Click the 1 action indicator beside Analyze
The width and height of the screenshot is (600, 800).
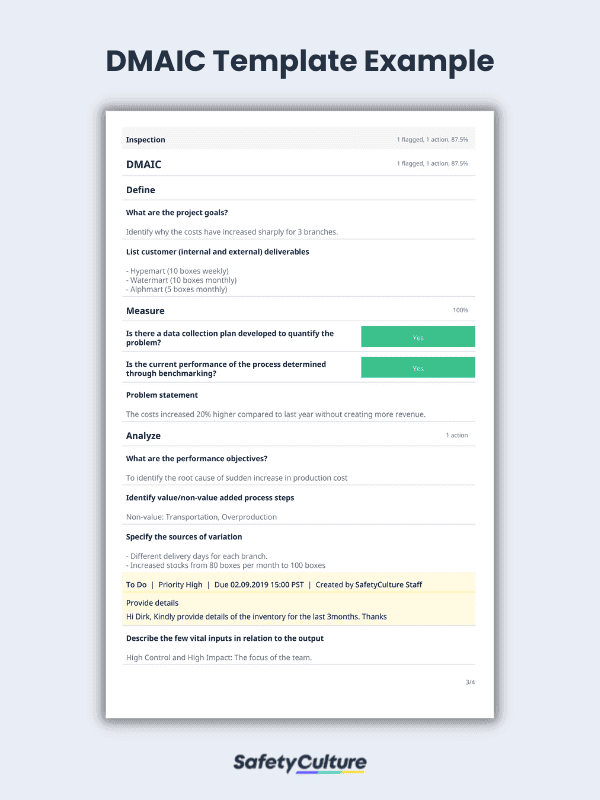457,435
